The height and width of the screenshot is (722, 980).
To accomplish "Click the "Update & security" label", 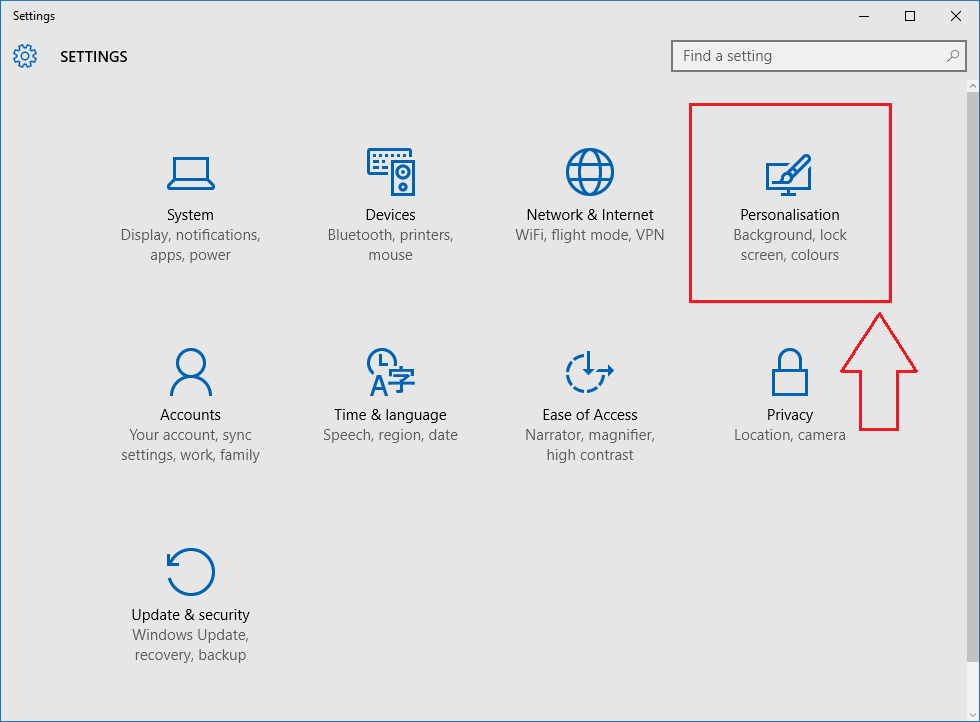I will tap(191, 615).
